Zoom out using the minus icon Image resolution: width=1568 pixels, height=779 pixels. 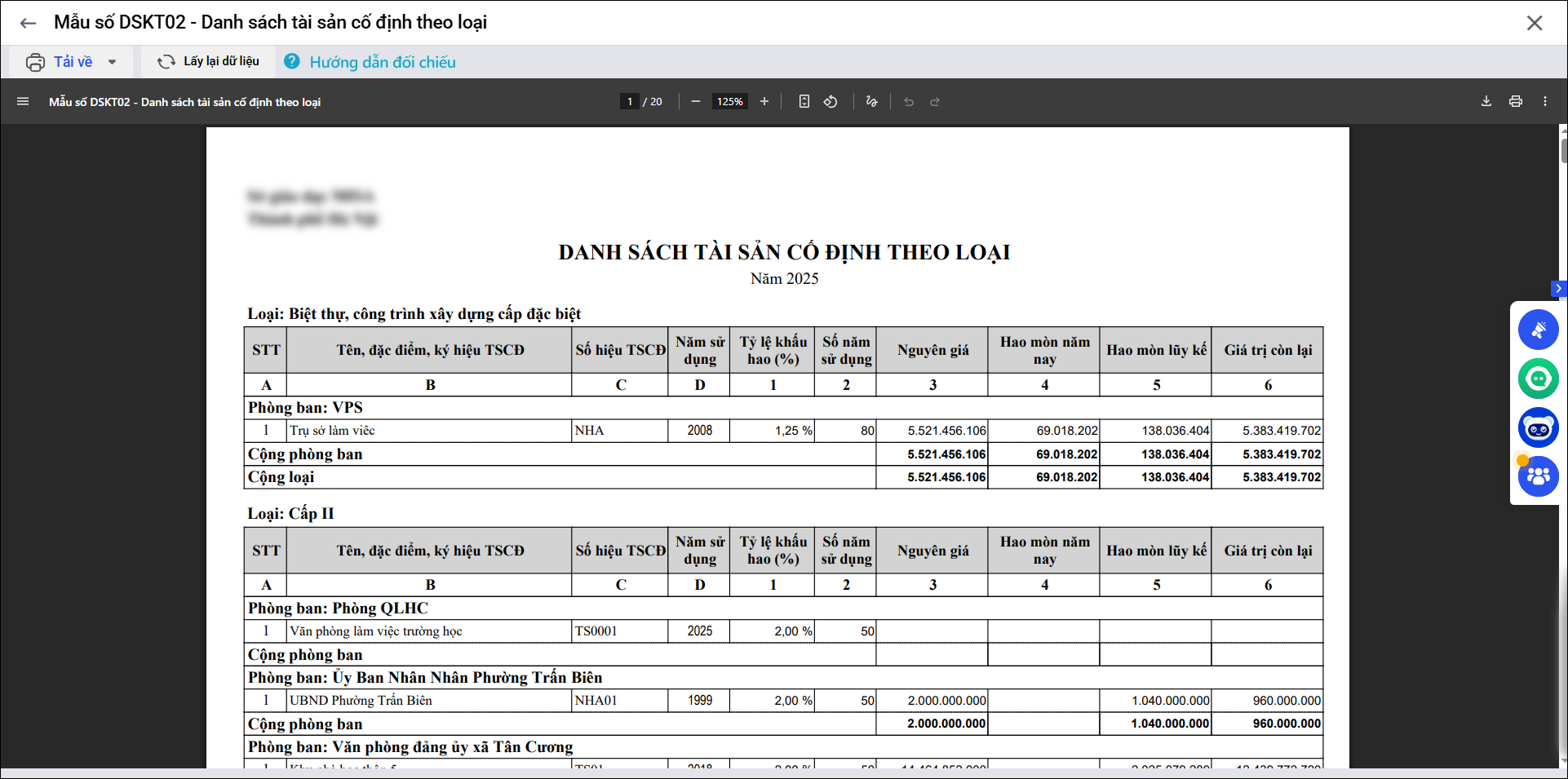pyautogui.click(x=695, y=102)
